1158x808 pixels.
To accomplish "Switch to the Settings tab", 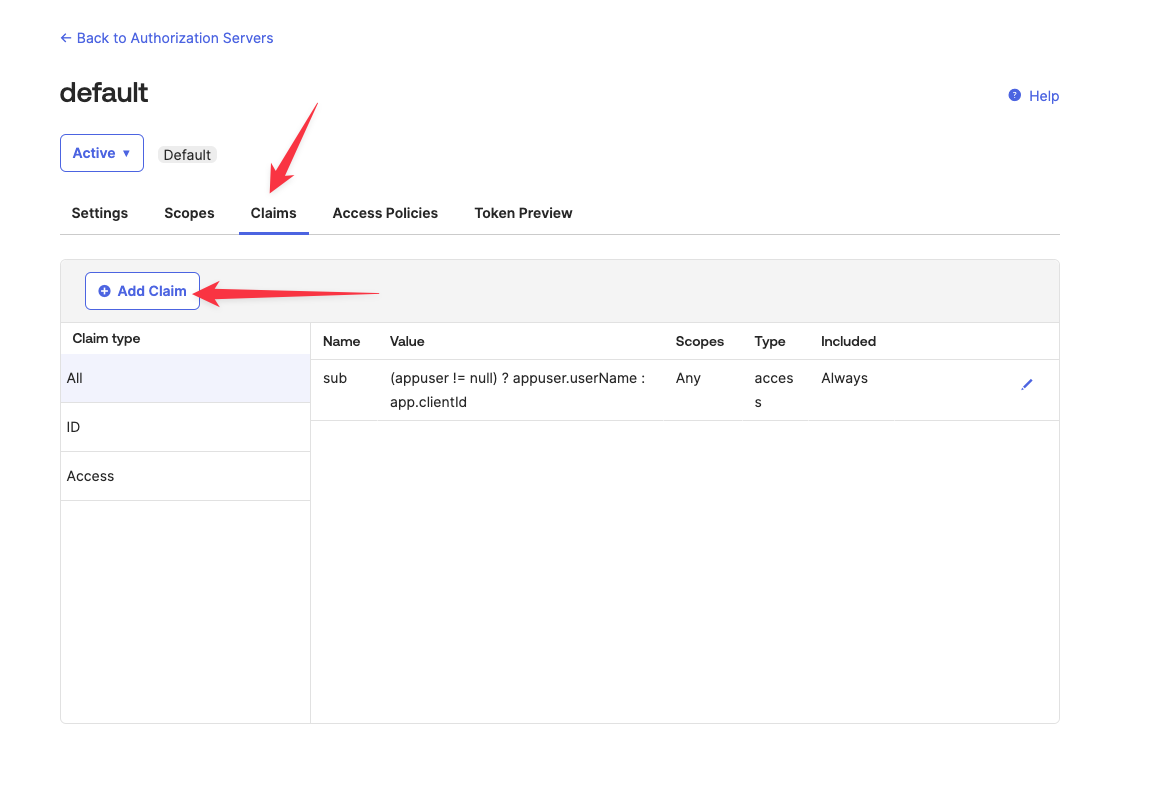I will click(x=100, y=213).
